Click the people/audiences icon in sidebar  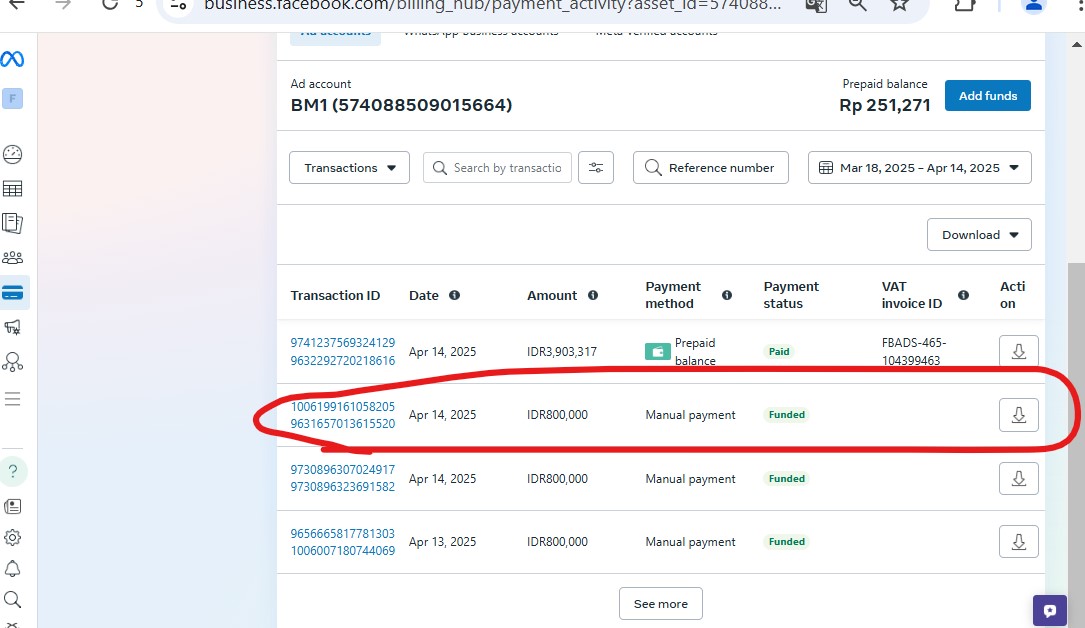pyautogui.click(x=13, y=258)
